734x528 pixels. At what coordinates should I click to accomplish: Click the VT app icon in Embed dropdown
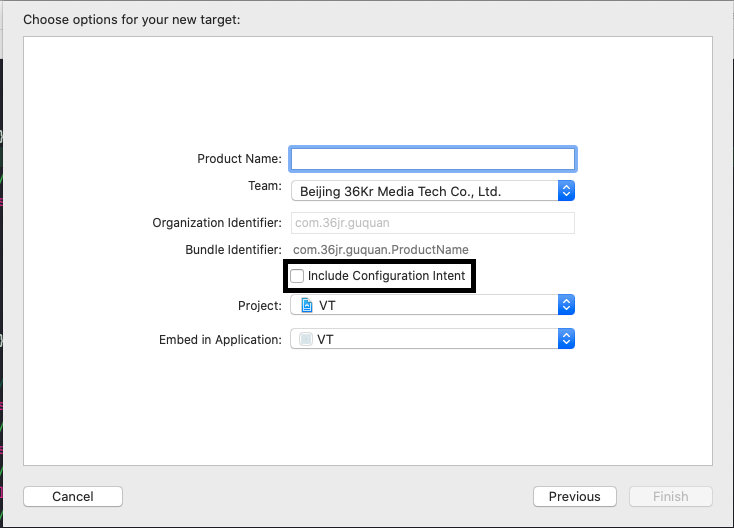click(306, 339)
